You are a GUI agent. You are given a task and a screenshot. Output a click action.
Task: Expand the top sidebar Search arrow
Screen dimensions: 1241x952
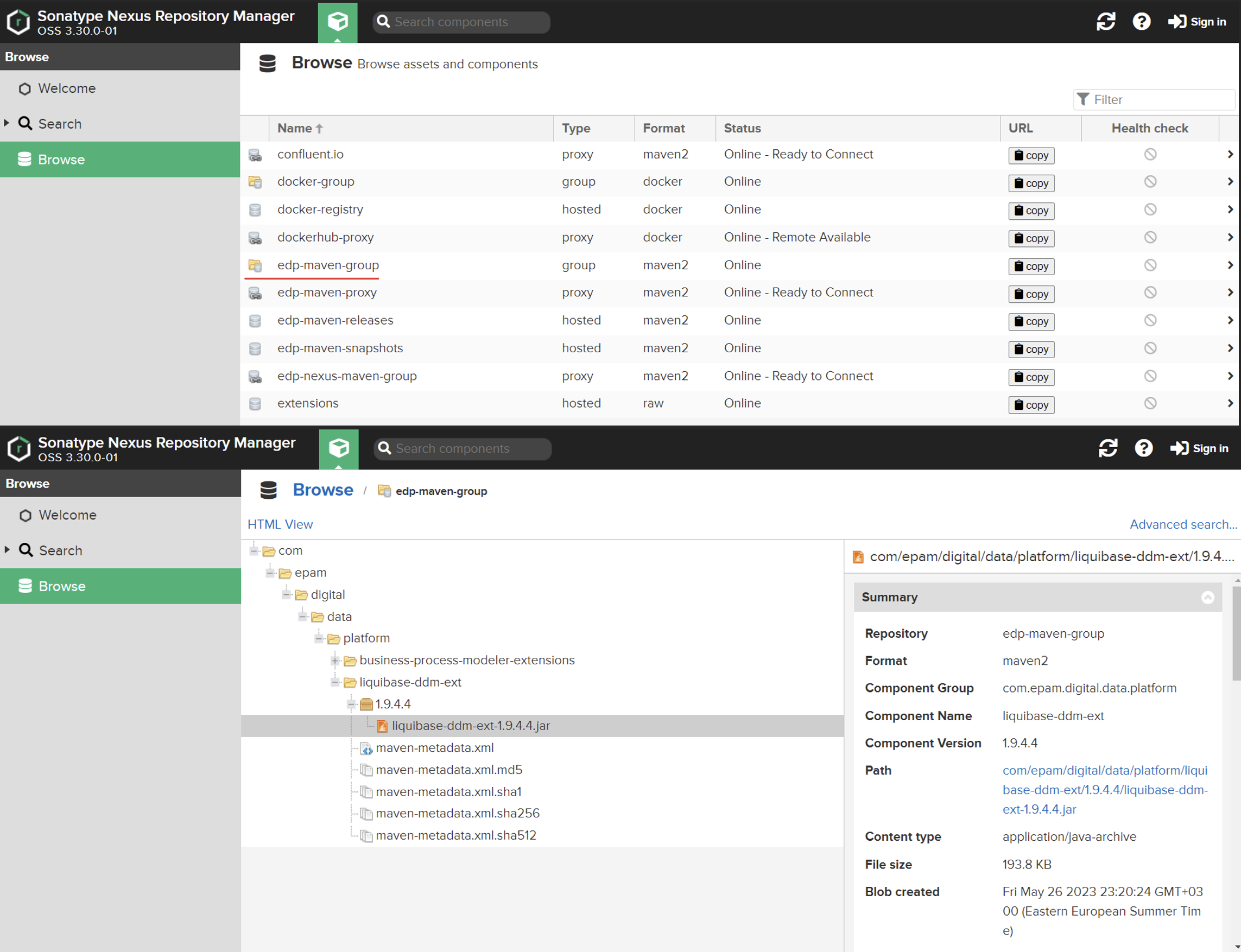pyautogui.click(x=7, y=123)
